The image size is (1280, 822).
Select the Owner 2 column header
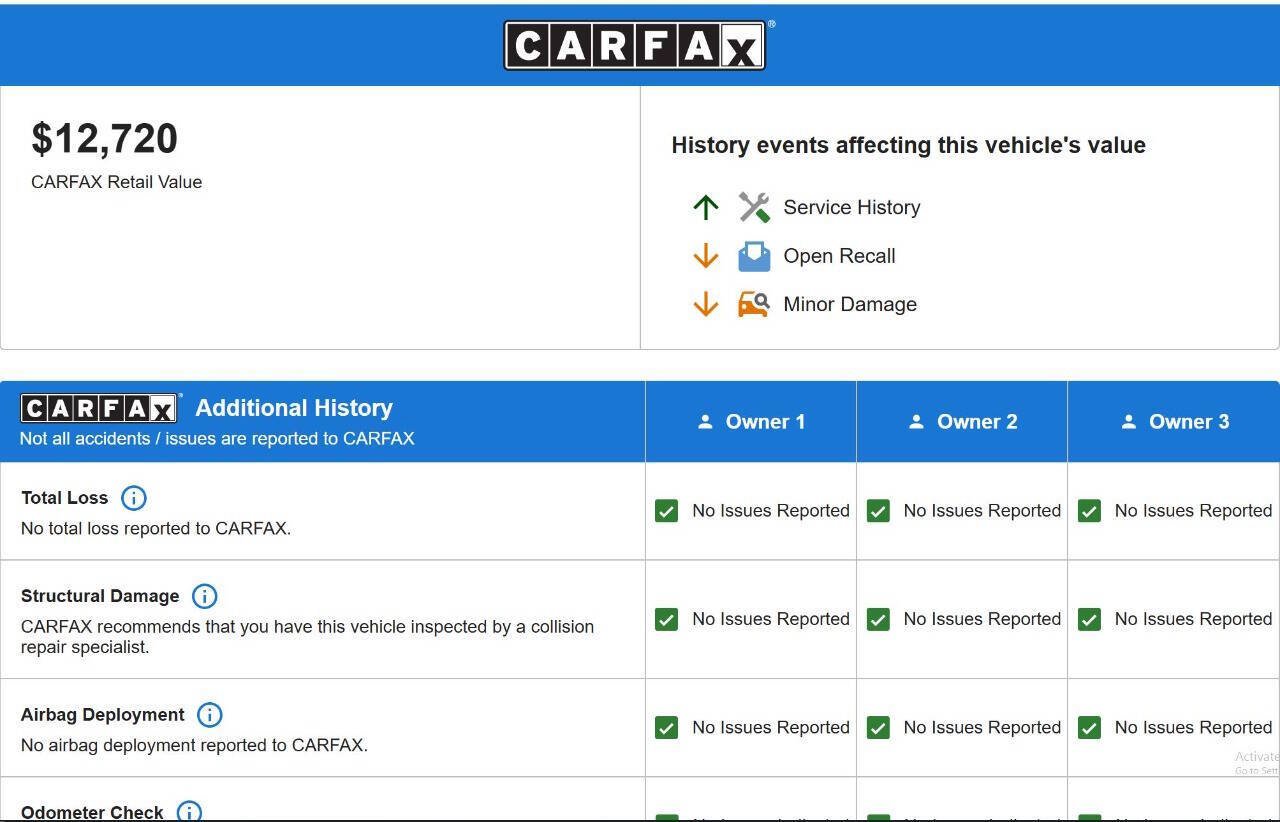(x=962, y=422)
